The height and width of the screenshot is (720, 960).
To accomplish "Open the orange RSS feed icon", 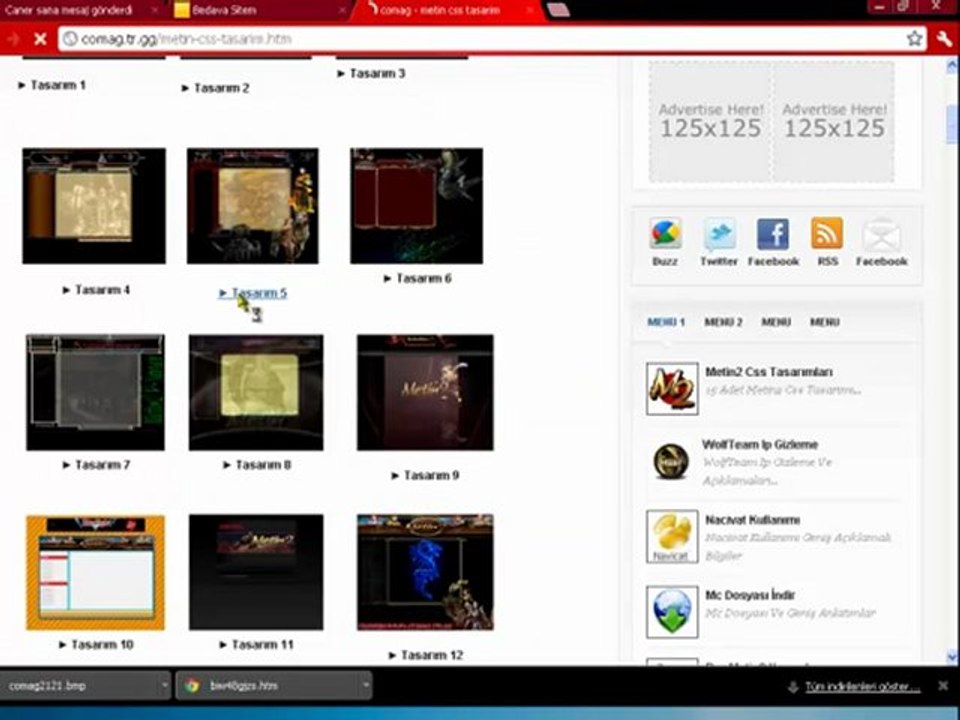I will [x=827, y=233].
